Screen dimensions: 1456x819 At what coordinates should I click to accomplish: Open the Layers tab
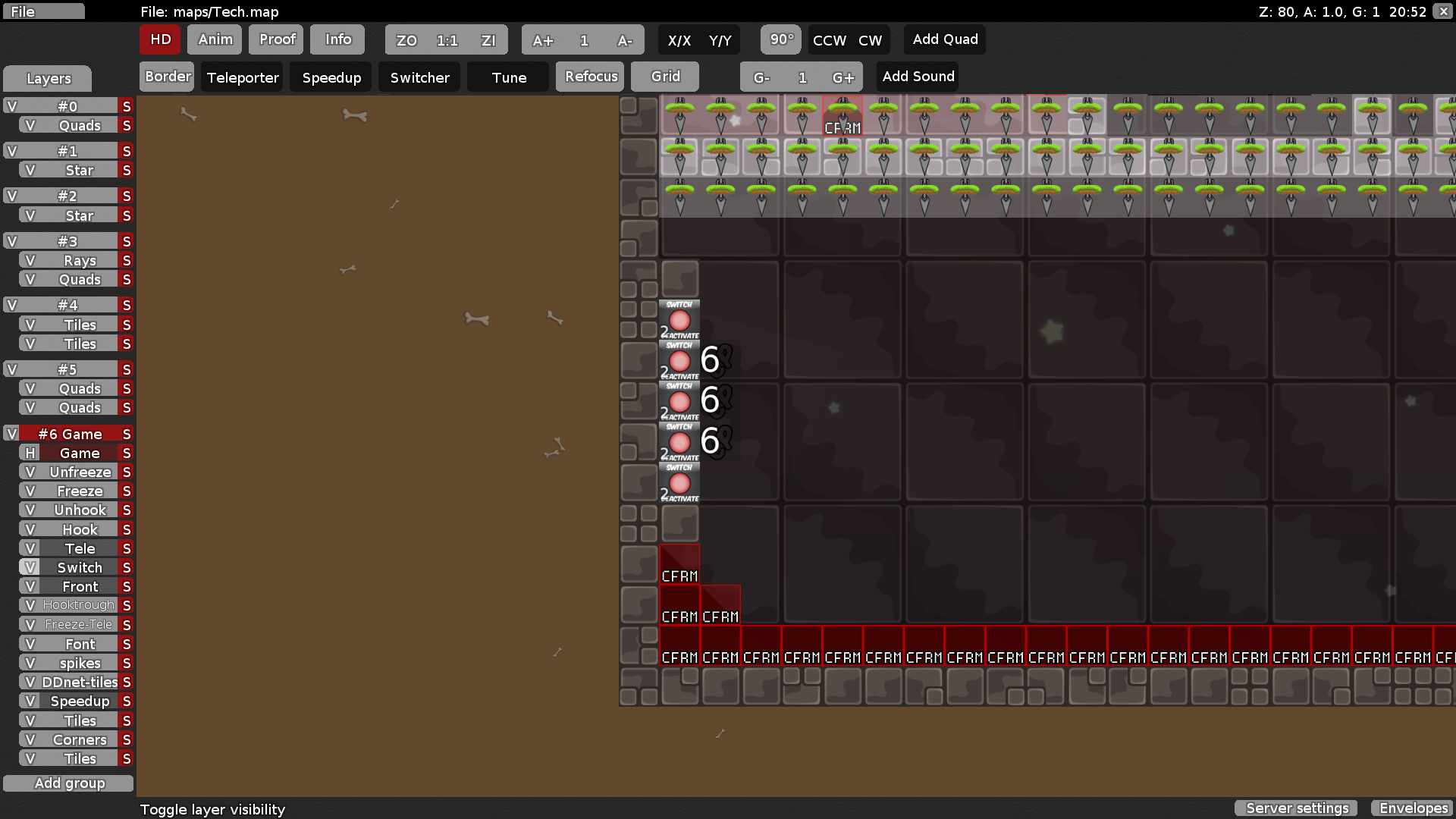click(x=48, y=79)
